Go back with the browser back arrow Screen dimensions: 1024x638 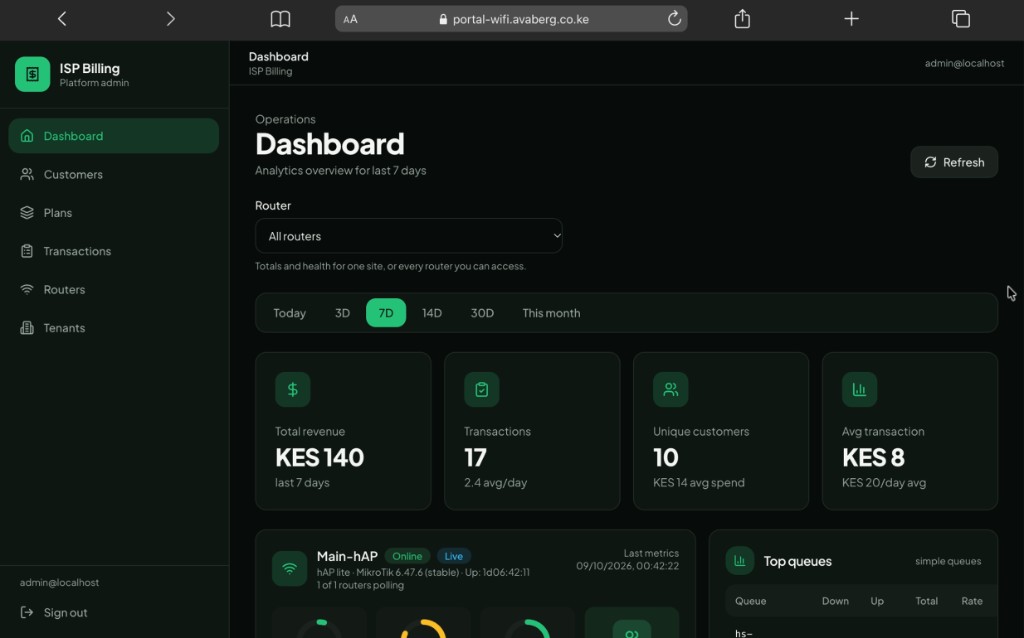pyautogui.click(x=62, y=19)
